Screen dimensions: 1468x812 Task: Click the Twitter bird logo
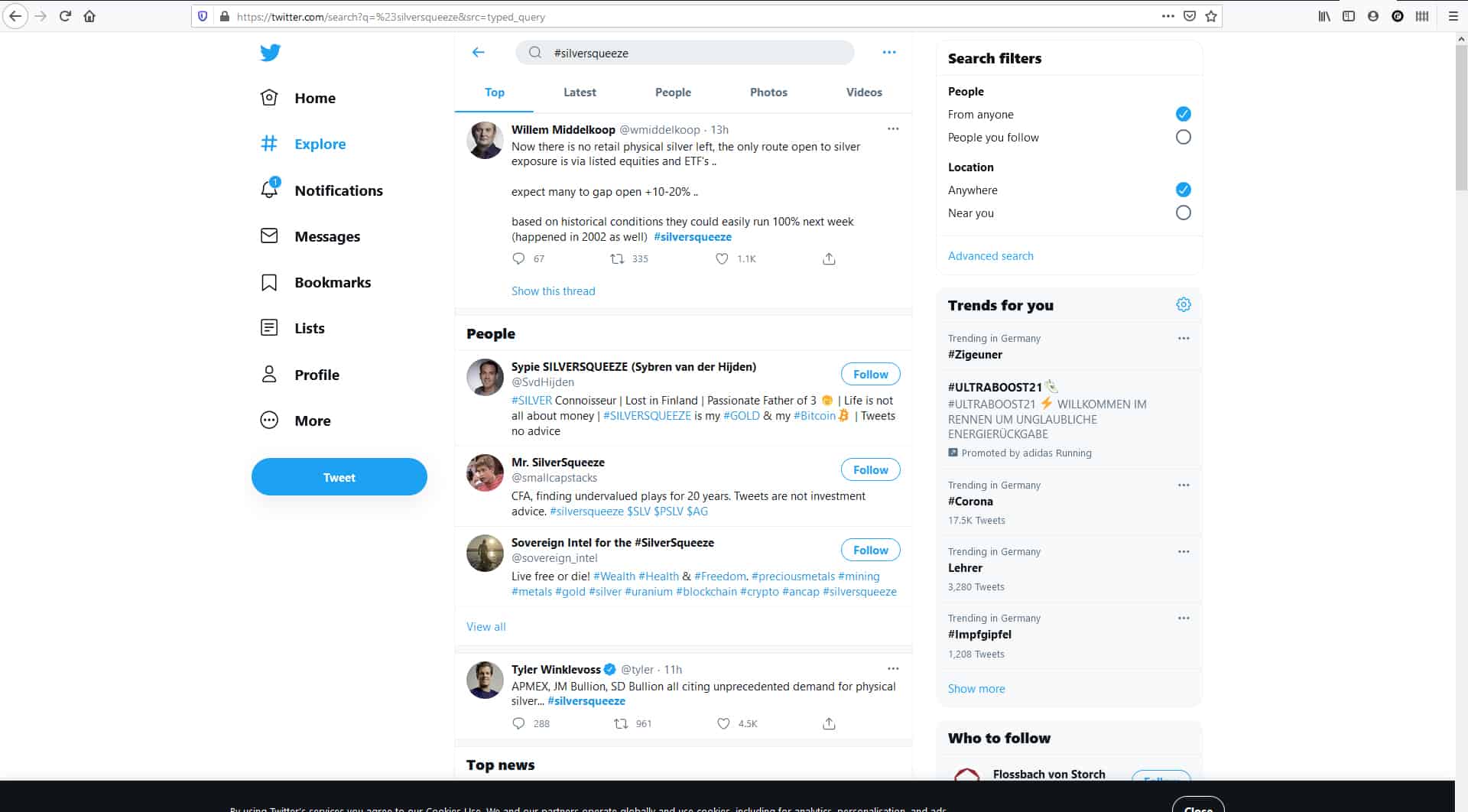[x=270, y=53]
